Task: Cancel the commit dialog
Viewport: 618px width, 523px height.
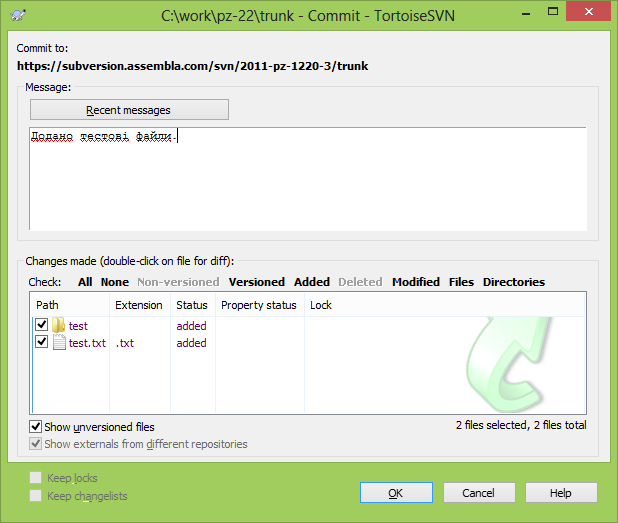Action: tap(479, 493)
